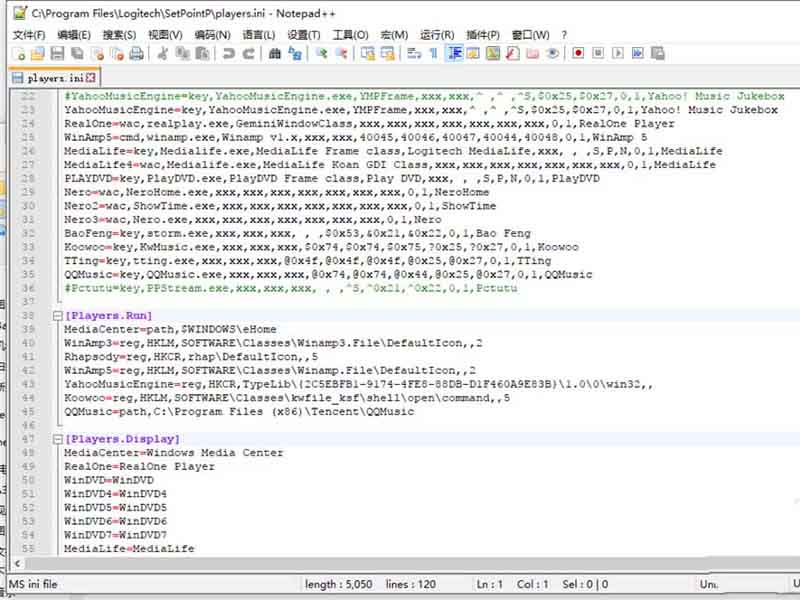
Task: Open the 宏(M) menu
Action: (x=394, y=35)
